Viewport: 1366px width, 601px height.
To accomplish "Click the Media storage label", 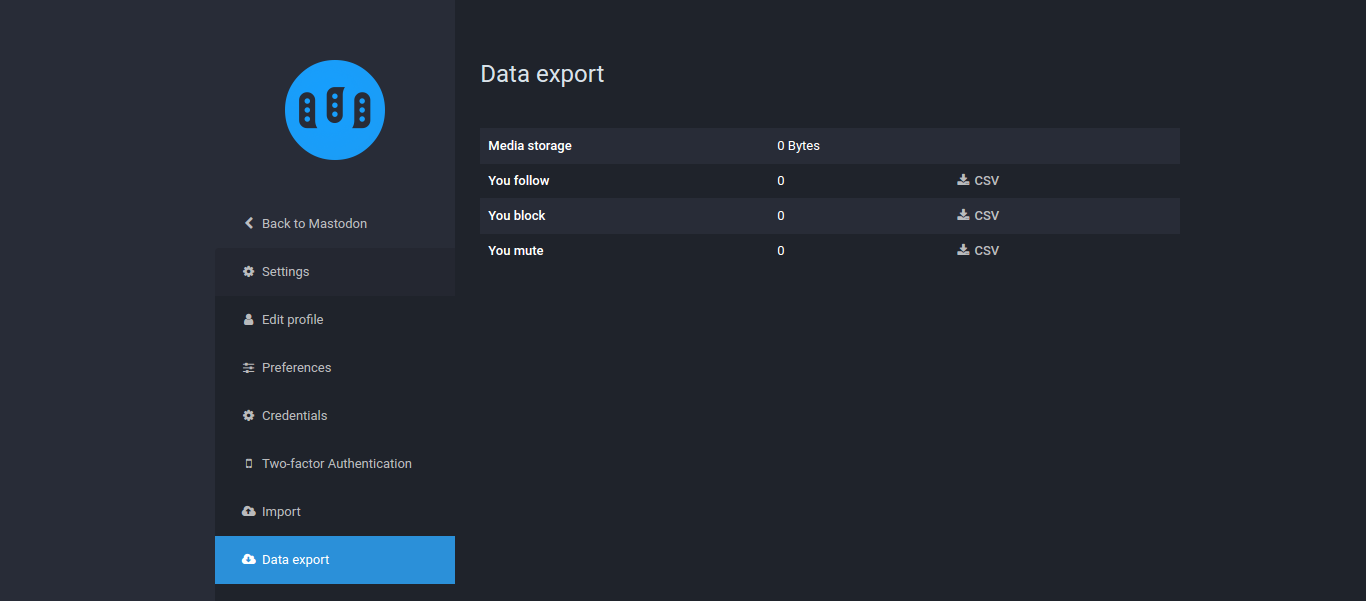I will [530, 146].
